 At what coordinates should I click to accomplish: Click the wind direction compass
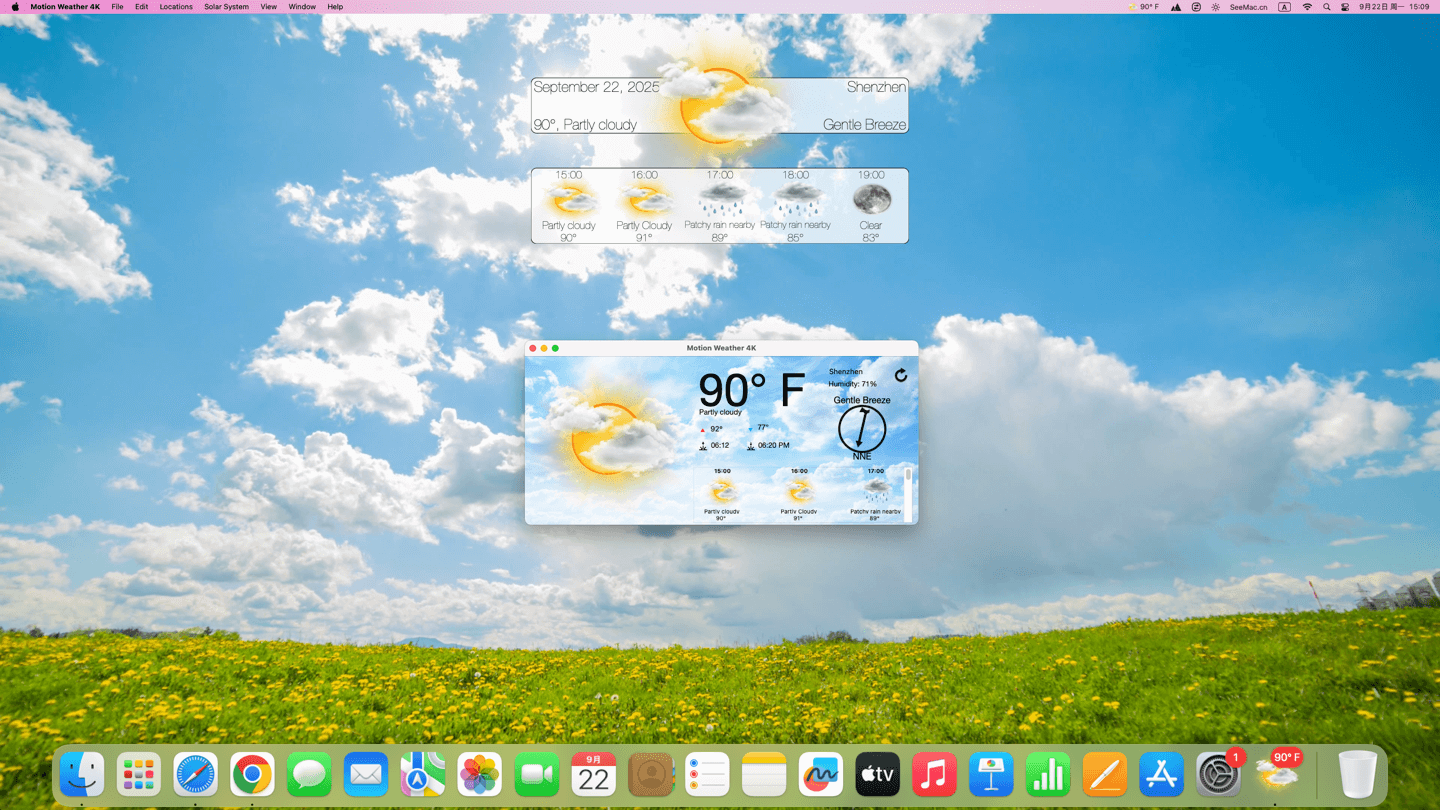tap(862, 429)
